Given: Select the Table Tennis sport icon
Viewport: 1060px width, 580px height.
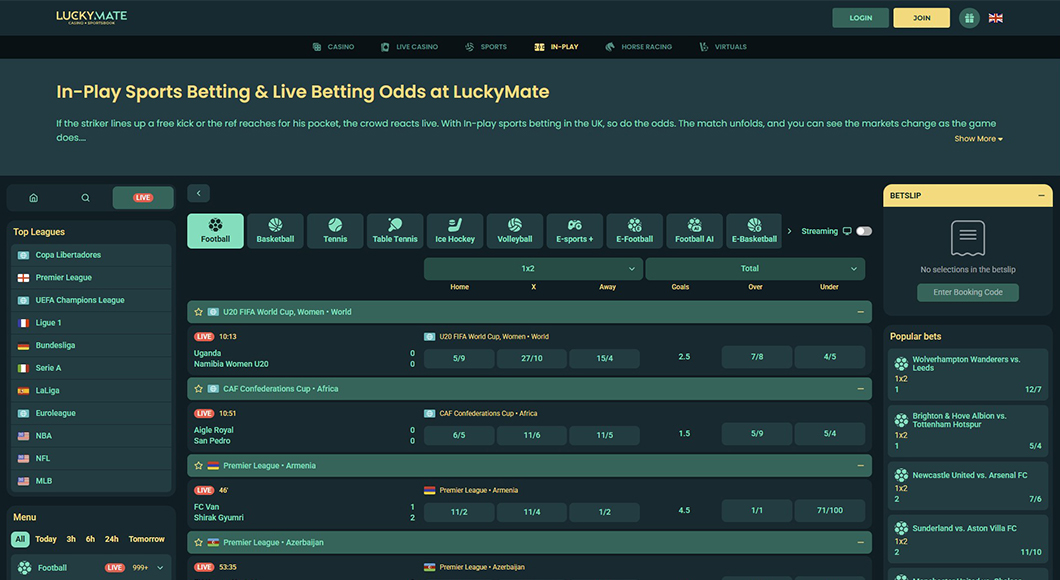Looking at the screenshot, I should coord(395,230).
